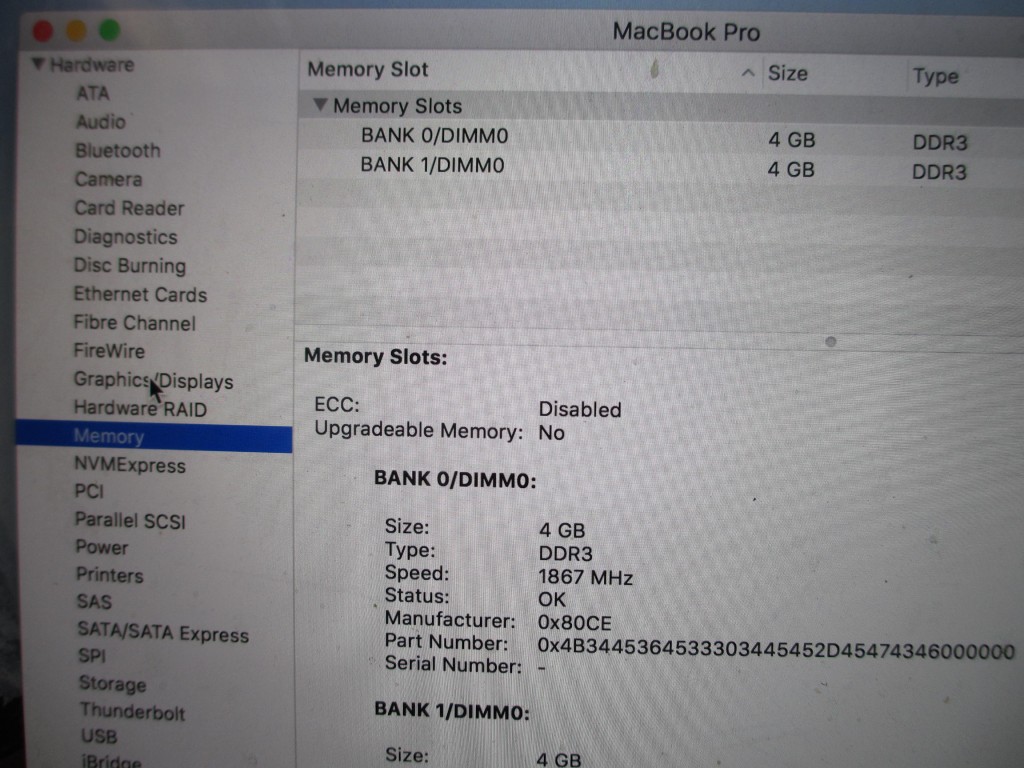
Task: Sort by Memory Slot column arrow
Action: tap(748, 72)
